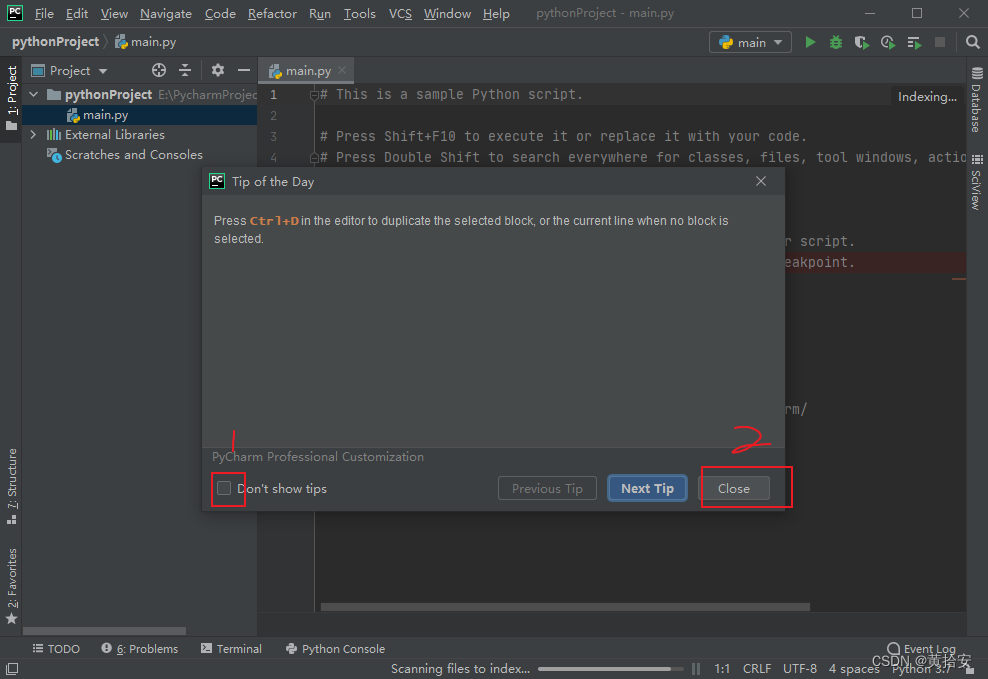Viewport: 988px width, 679px height.
Task: Click line number 3 in the gutter
Action: click(273, 137)
